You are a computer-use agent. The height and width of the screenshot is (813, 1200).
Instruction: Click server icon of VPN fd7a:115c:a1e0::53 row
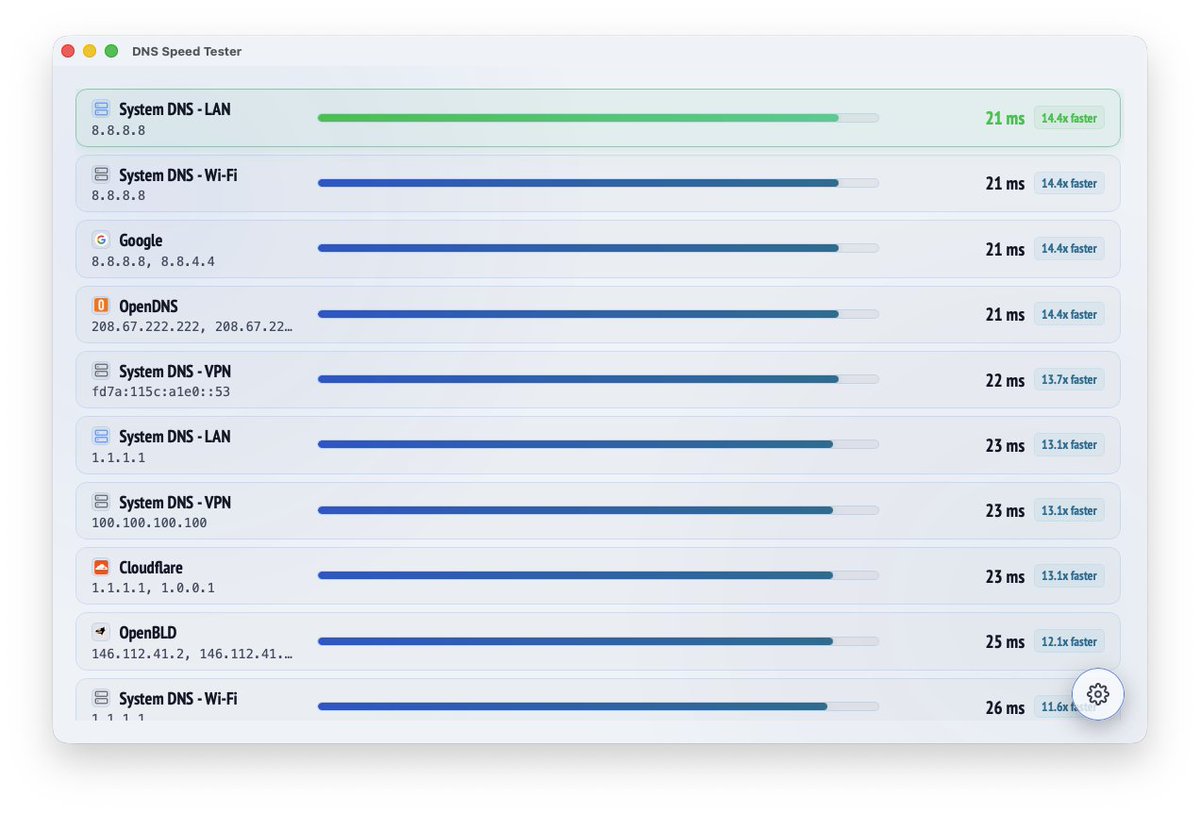pos(101,371)
